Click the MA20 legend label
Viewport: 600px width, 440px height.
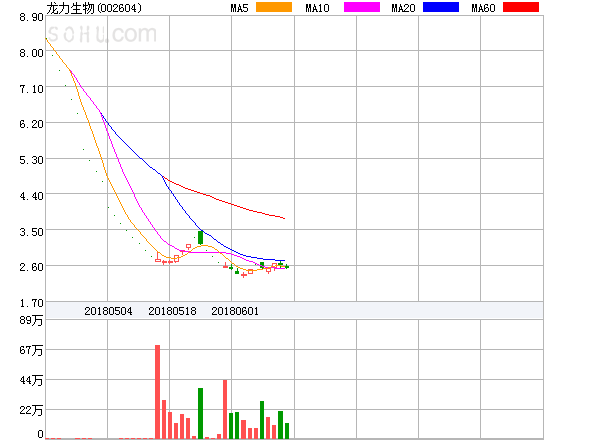tap(403, 8)
